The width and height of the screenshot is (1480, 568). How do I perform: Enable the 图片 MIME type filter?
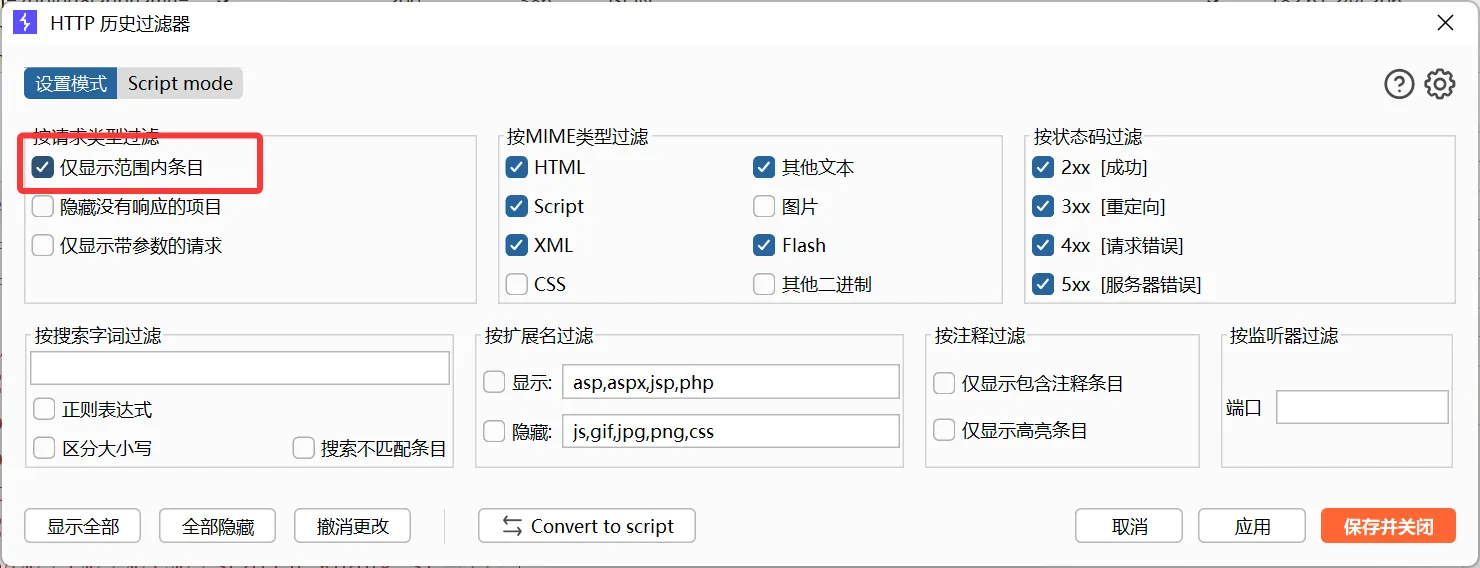click(x=764, y=207)
